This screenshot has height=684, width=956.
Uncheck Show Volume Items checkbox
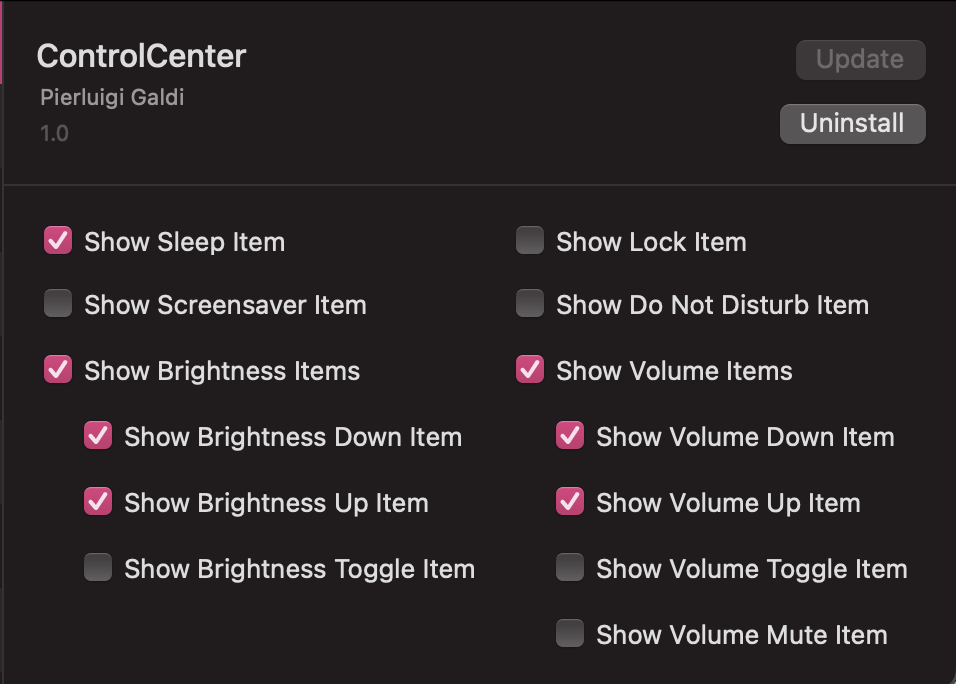tap(530, 370)
